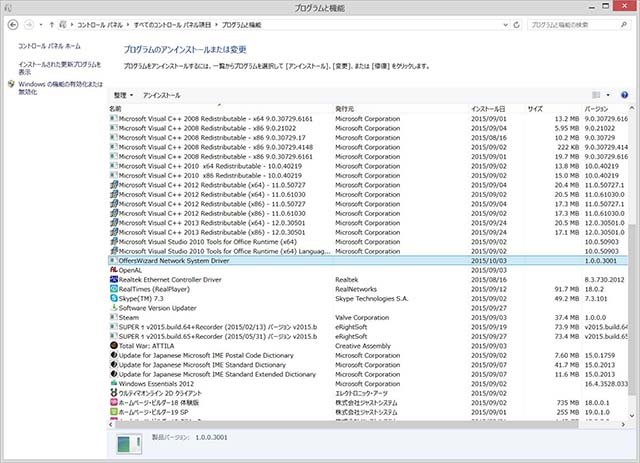The height and width of the screenshot is (463, 640).
Task: Click the Windows Essentials 2012 icon
Action: tap(114, 383)
